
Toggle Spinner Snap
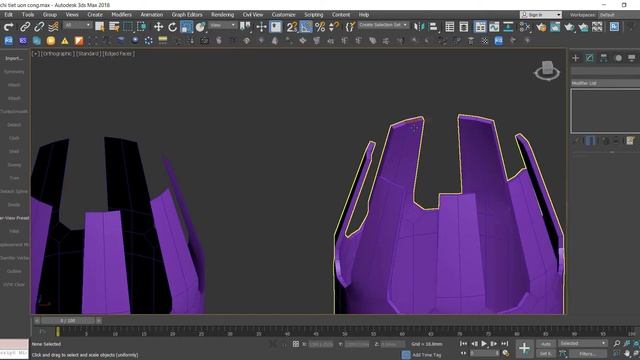point(334,27)
